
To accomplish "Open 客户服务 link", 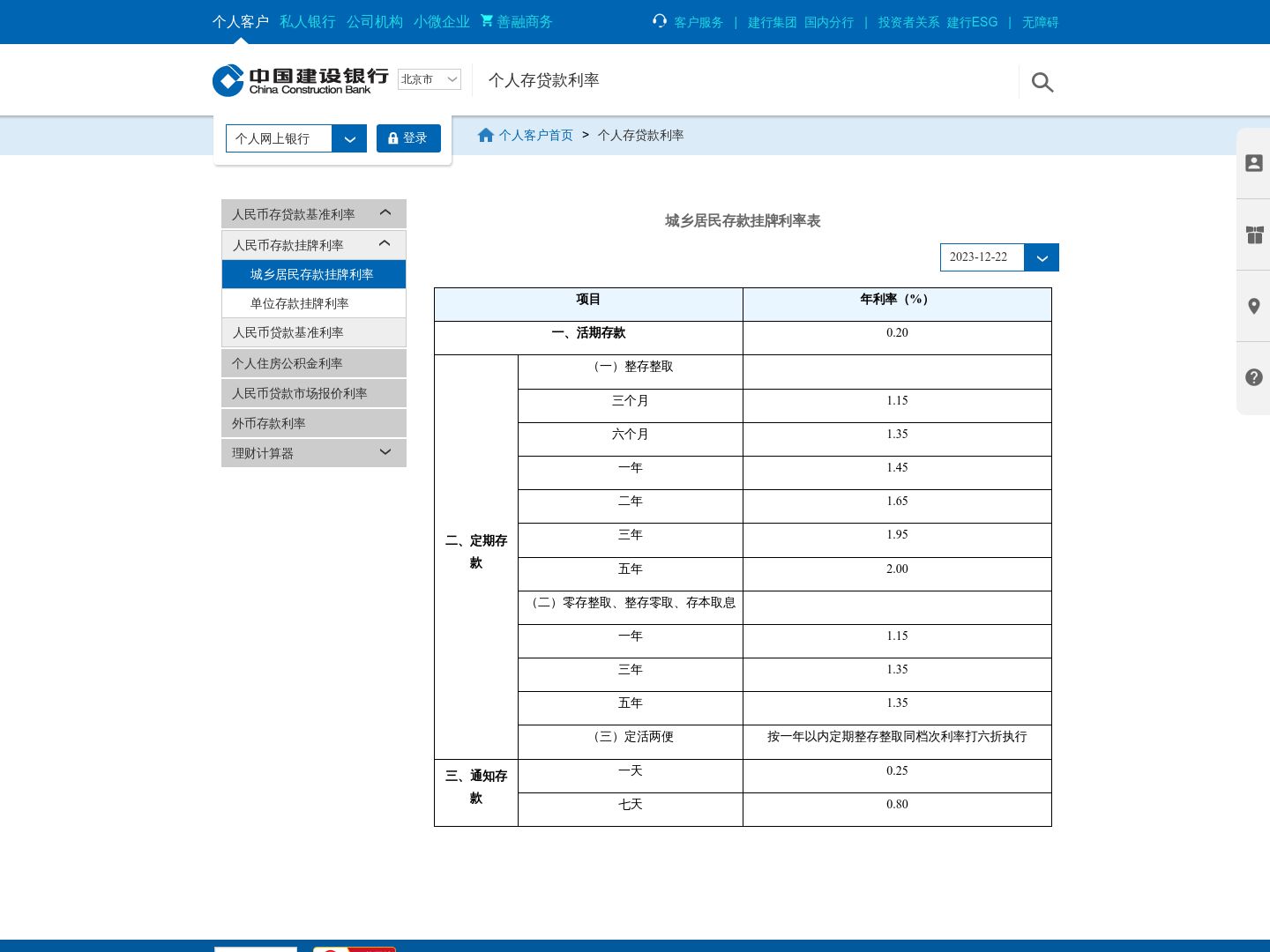I will click(x=698, y=22).
